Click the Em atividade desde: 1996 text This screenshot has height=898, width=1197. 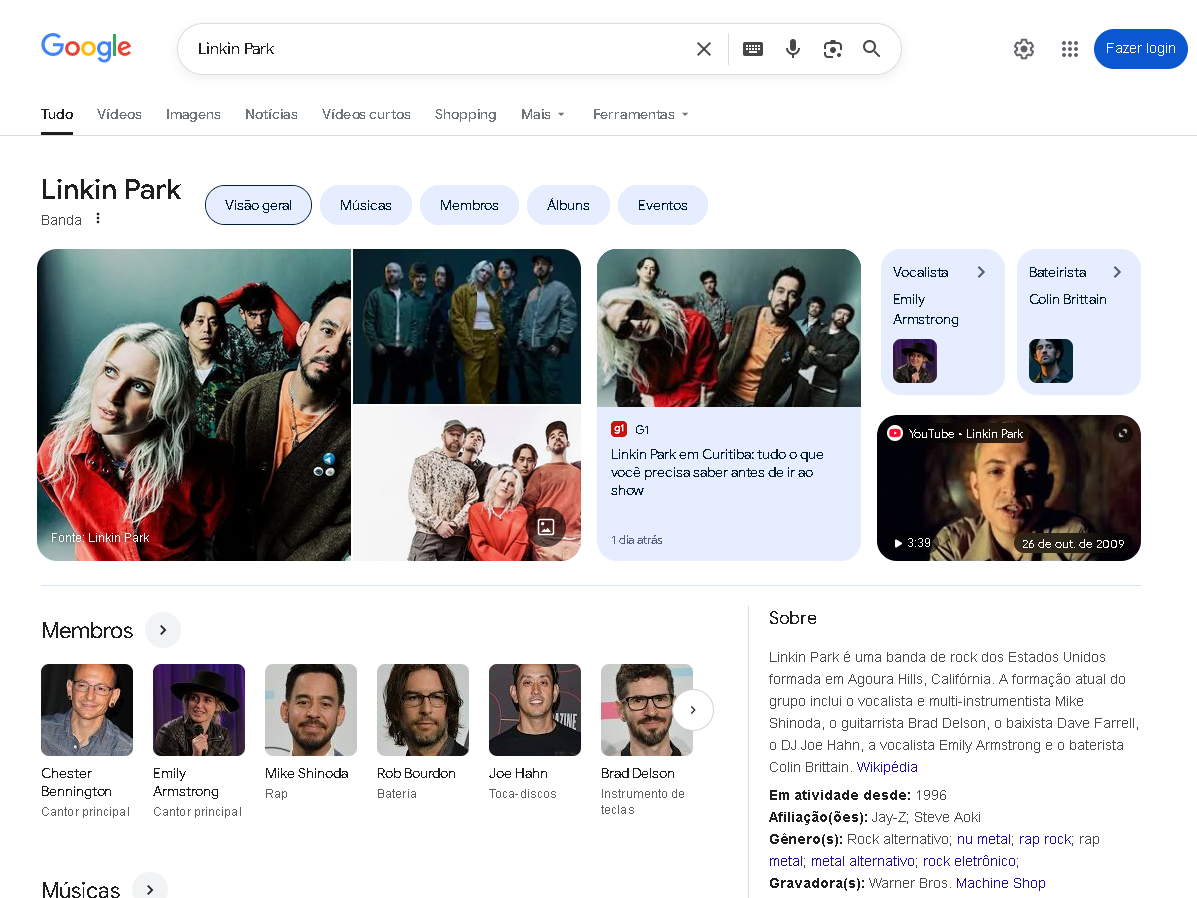[x=857, y=795]
